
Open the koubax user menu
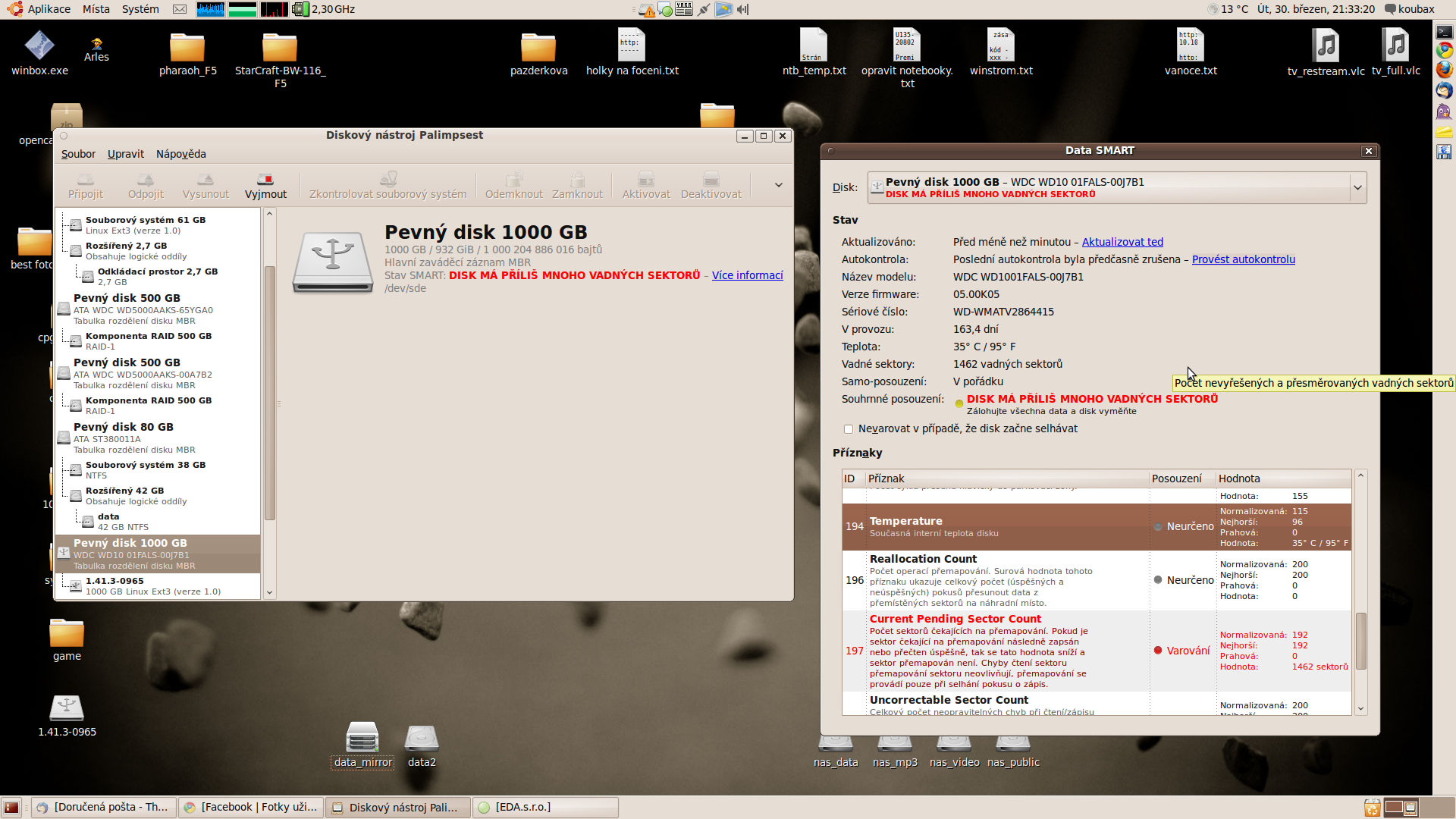(1409, 9)
